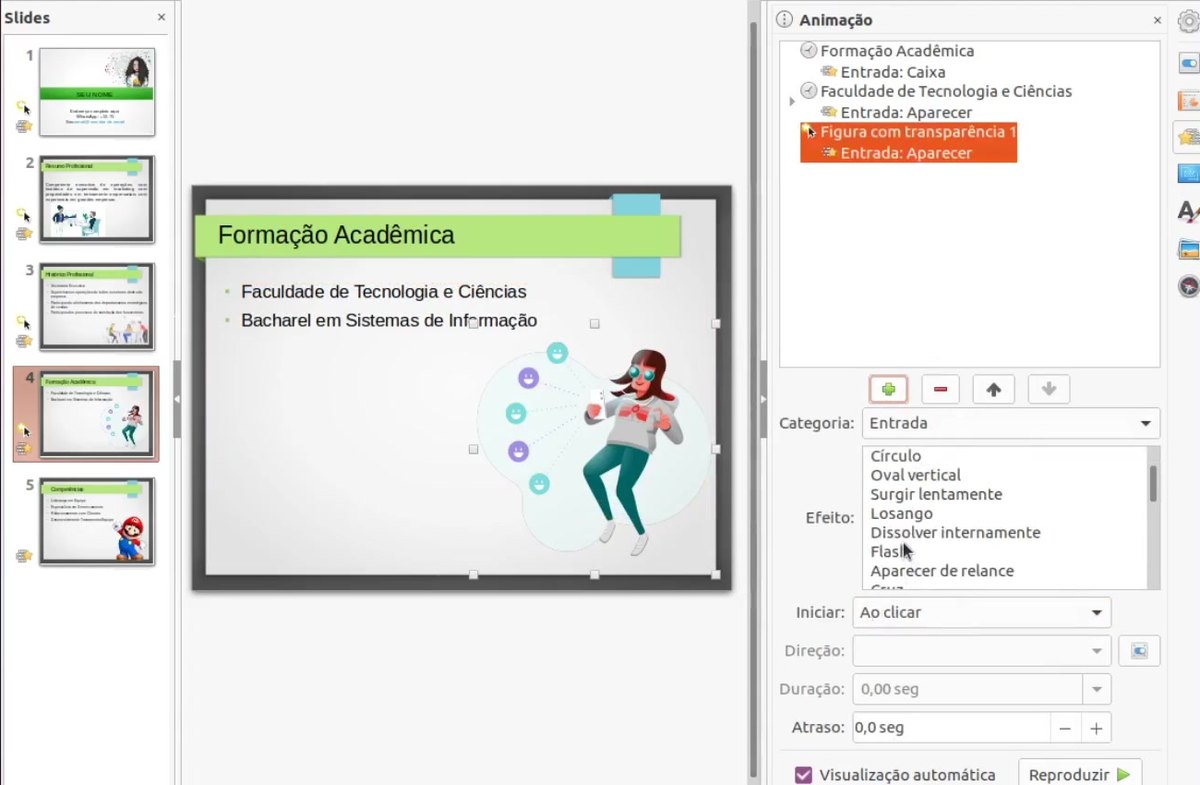Click the Slides panel collapse handle
Image resolution: width=1200 pixels, height=785 pixels.
(x=178, y=399)
